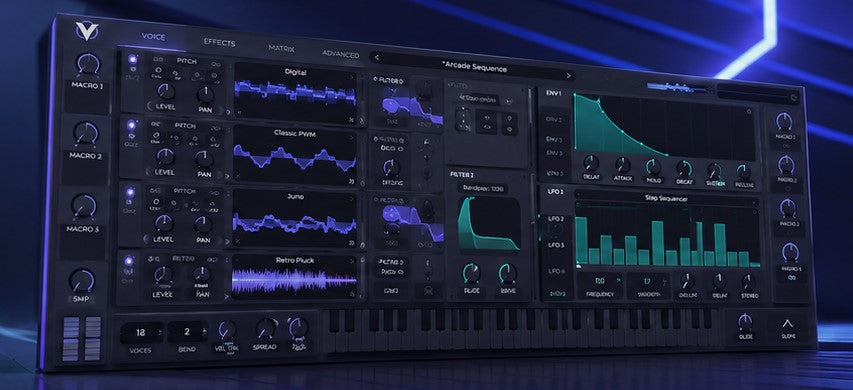The image size is (853, 390).
Task: Open the Advanced tab
Action: (341, 54)
